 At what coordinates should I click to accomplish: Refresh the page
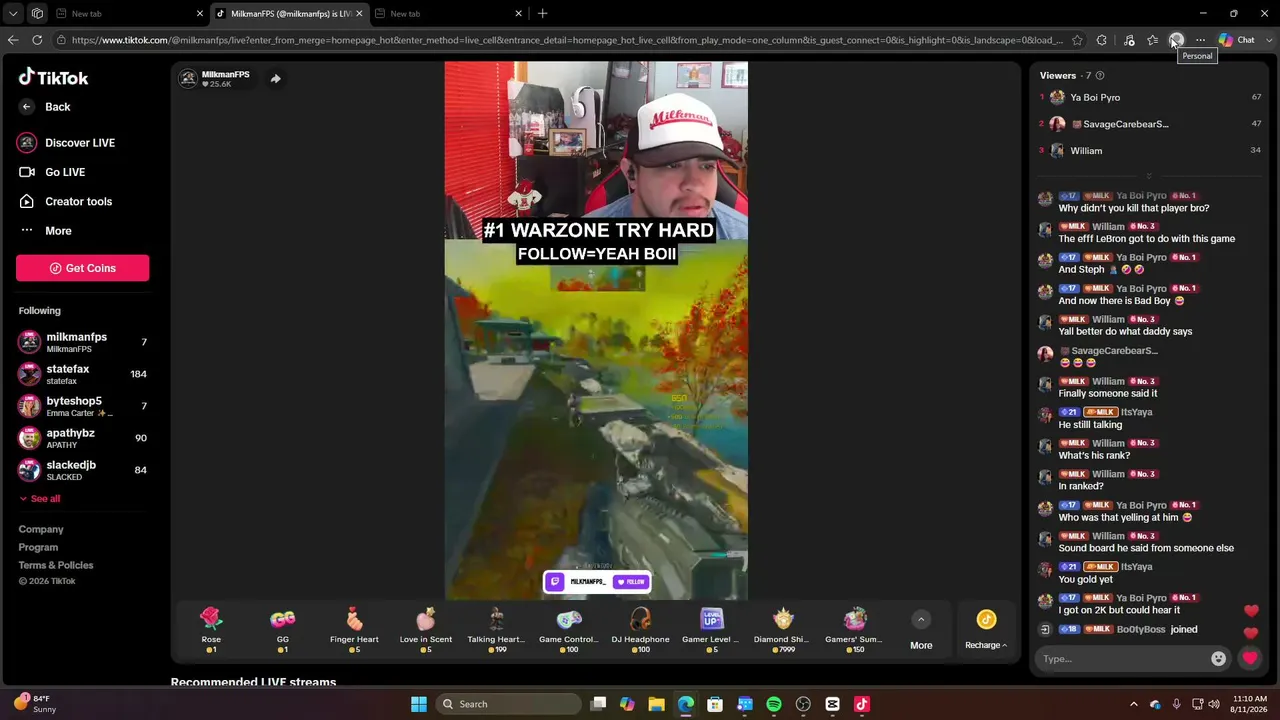coord(37,40)
